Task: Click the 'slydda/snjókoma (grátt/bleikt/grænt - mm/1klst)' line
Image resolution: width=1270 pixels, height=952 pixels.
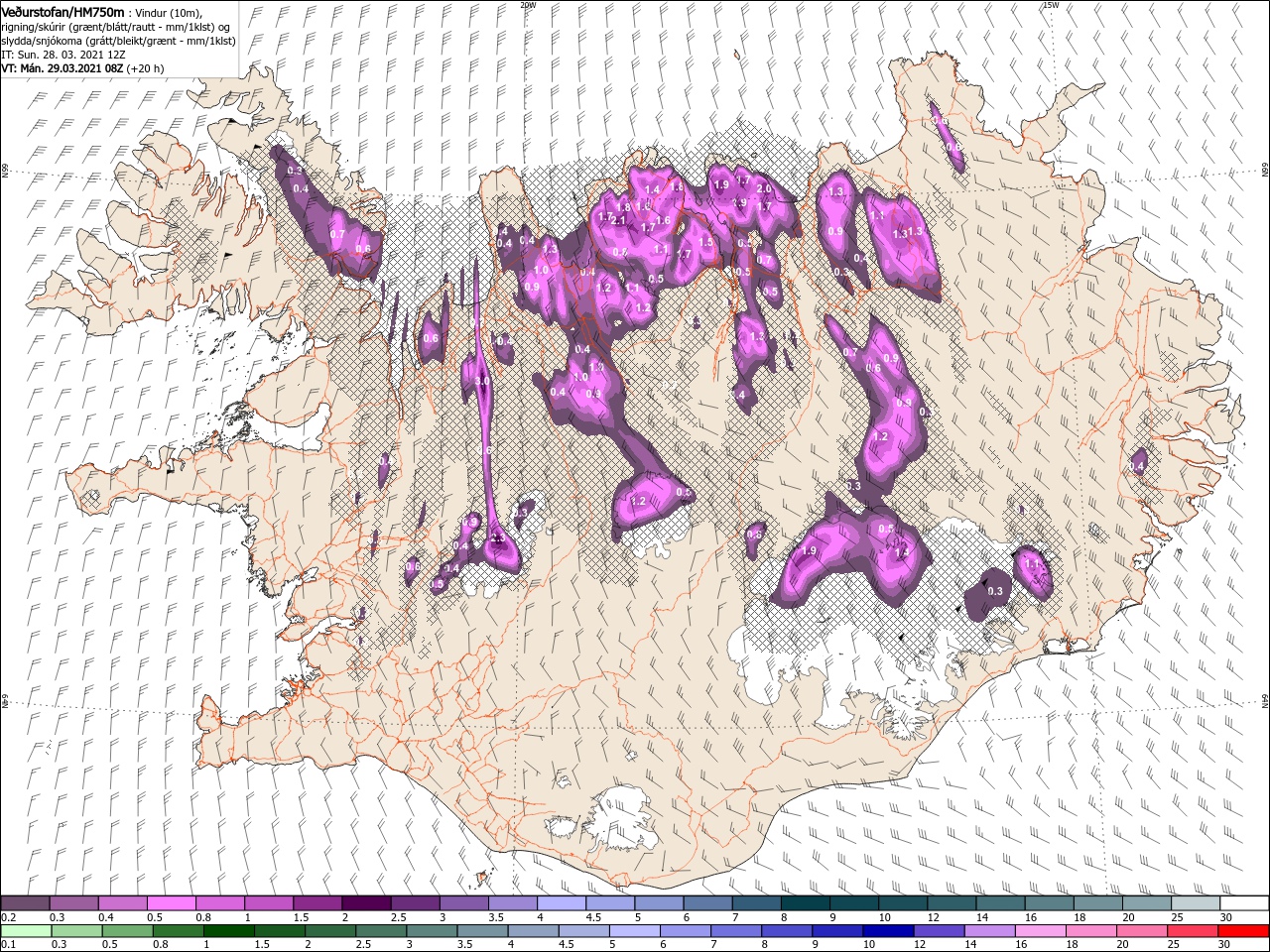Action: tap(118, 41)
